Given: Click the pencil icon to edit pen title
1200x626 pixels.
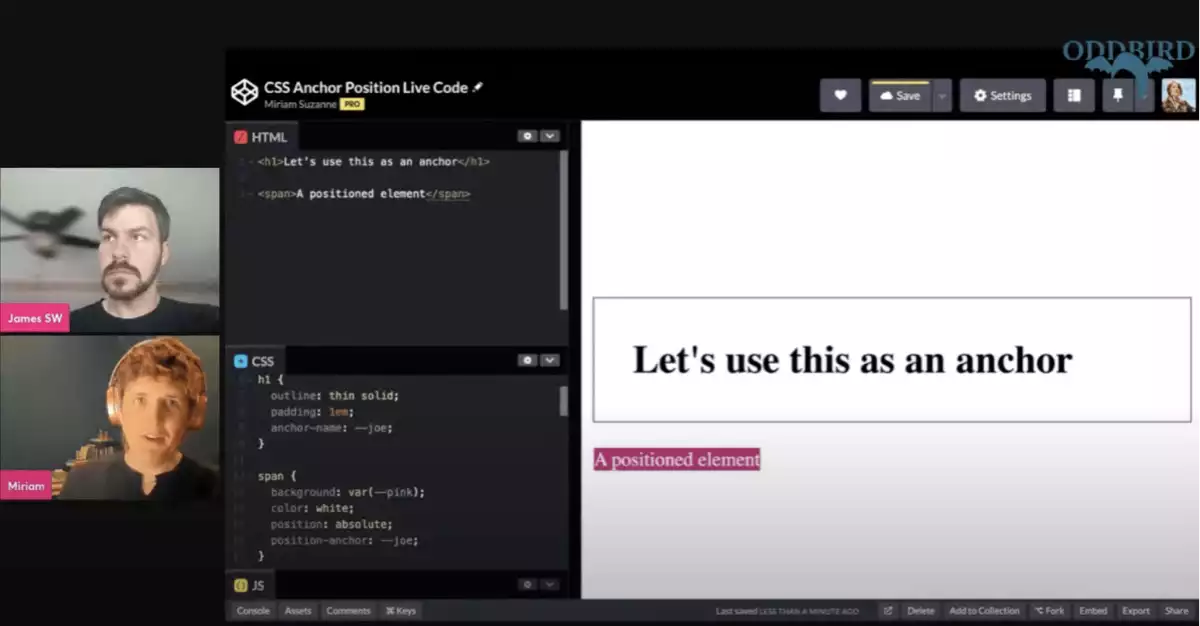Looking at the screenshot, I should (478, 87).
